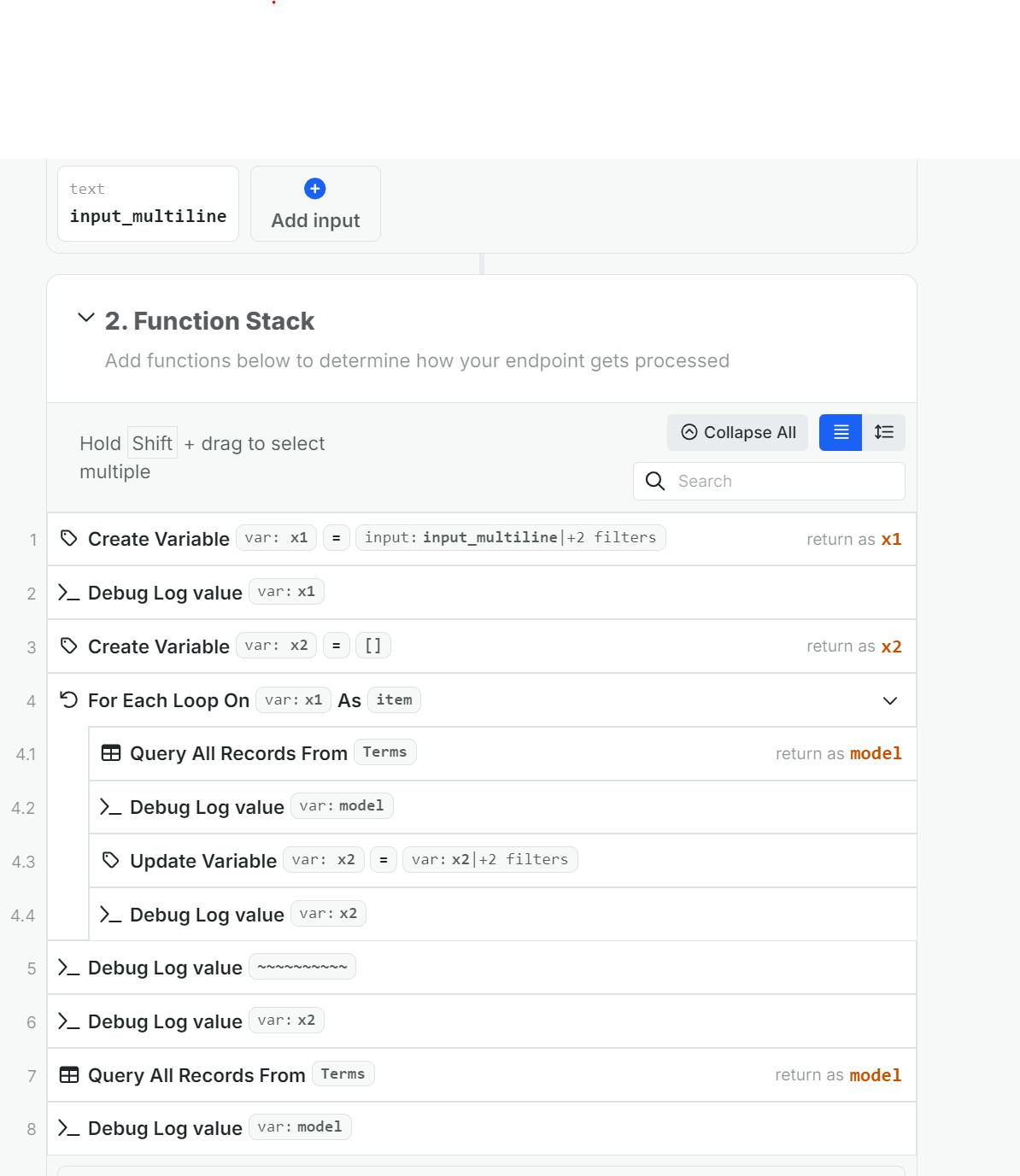This screenshot has width=1020, height=1176.
Task: Switch to compact list view toggle
Action: (x=841, y=432)
